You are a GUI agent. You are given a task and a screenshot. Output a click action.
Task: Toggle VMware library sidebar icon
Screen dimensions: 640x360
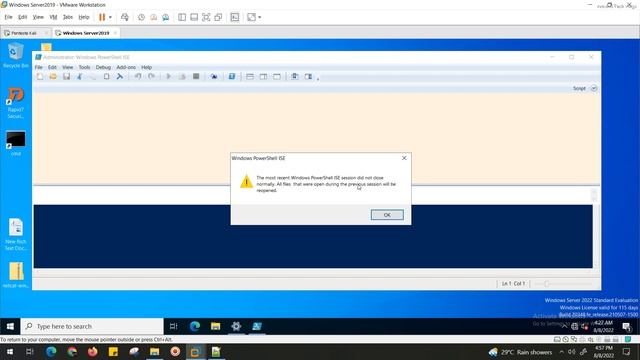pos(182,17)
